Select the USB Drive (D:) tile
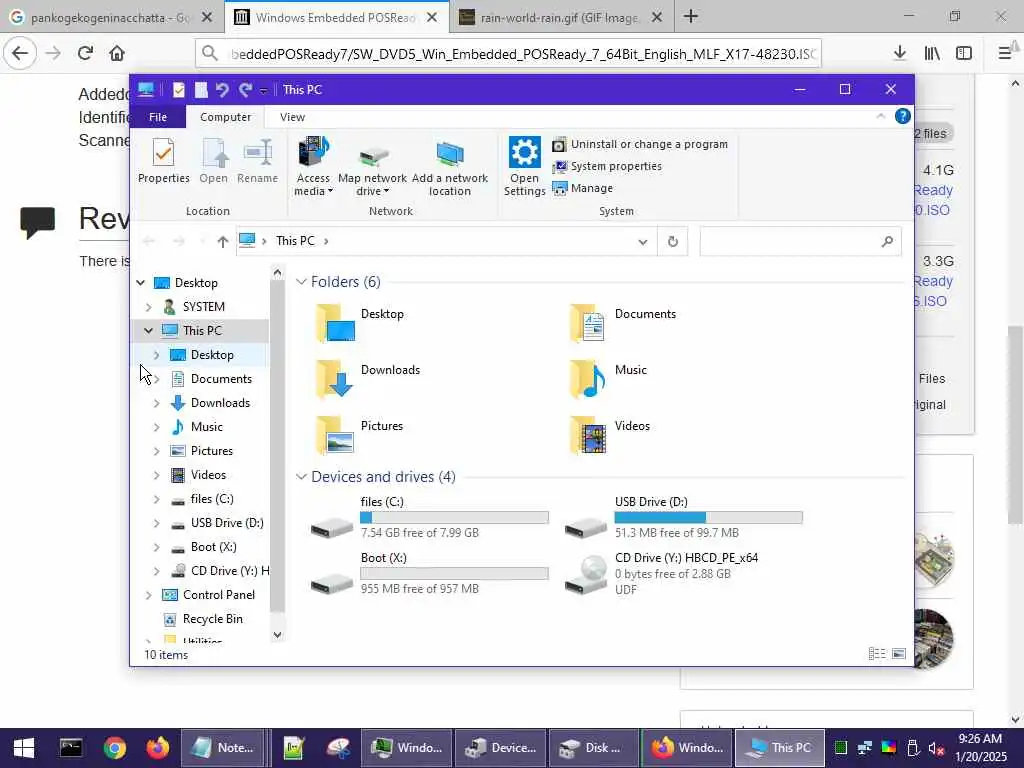This screenshot has width=1024, height=768. tap(683, 519)
